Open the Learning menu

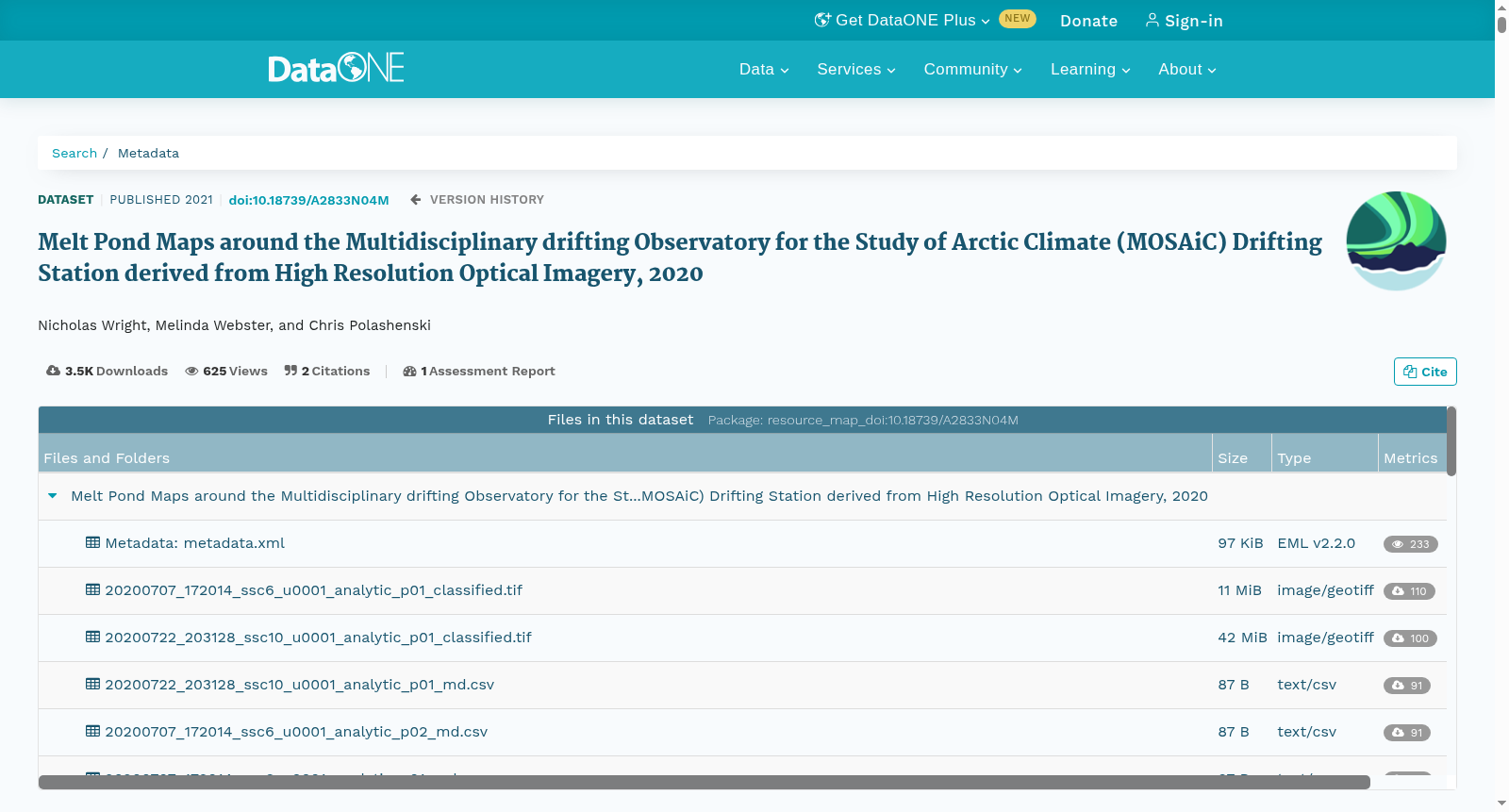(x=1090, y=69)
